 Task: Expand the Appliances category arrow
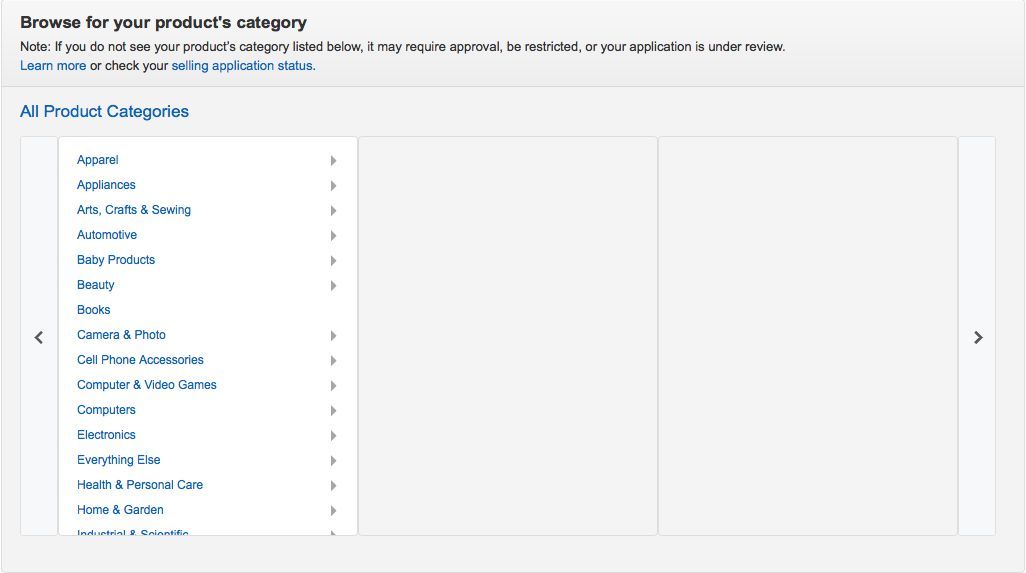click(333, 186)
